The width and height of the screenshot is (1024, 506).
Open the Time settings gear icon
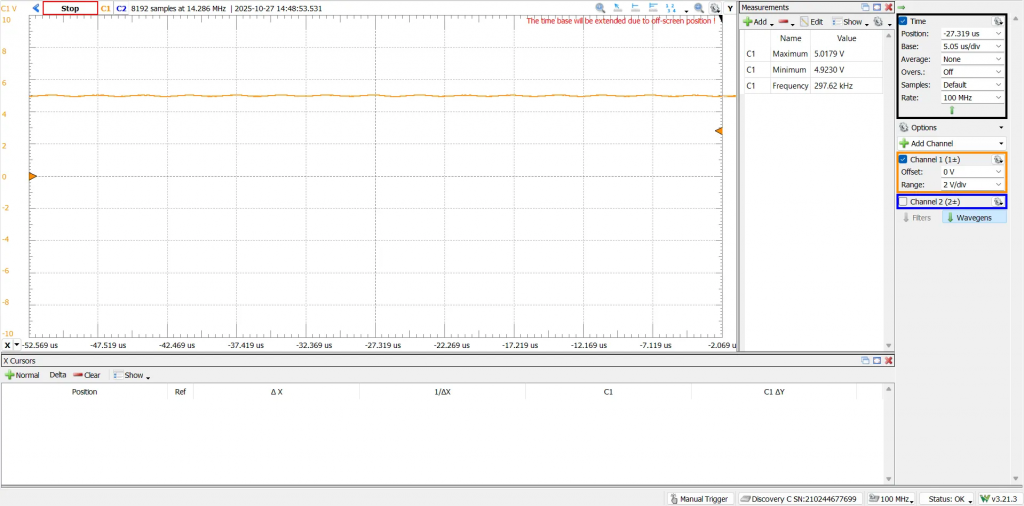[x=997, y=21]
